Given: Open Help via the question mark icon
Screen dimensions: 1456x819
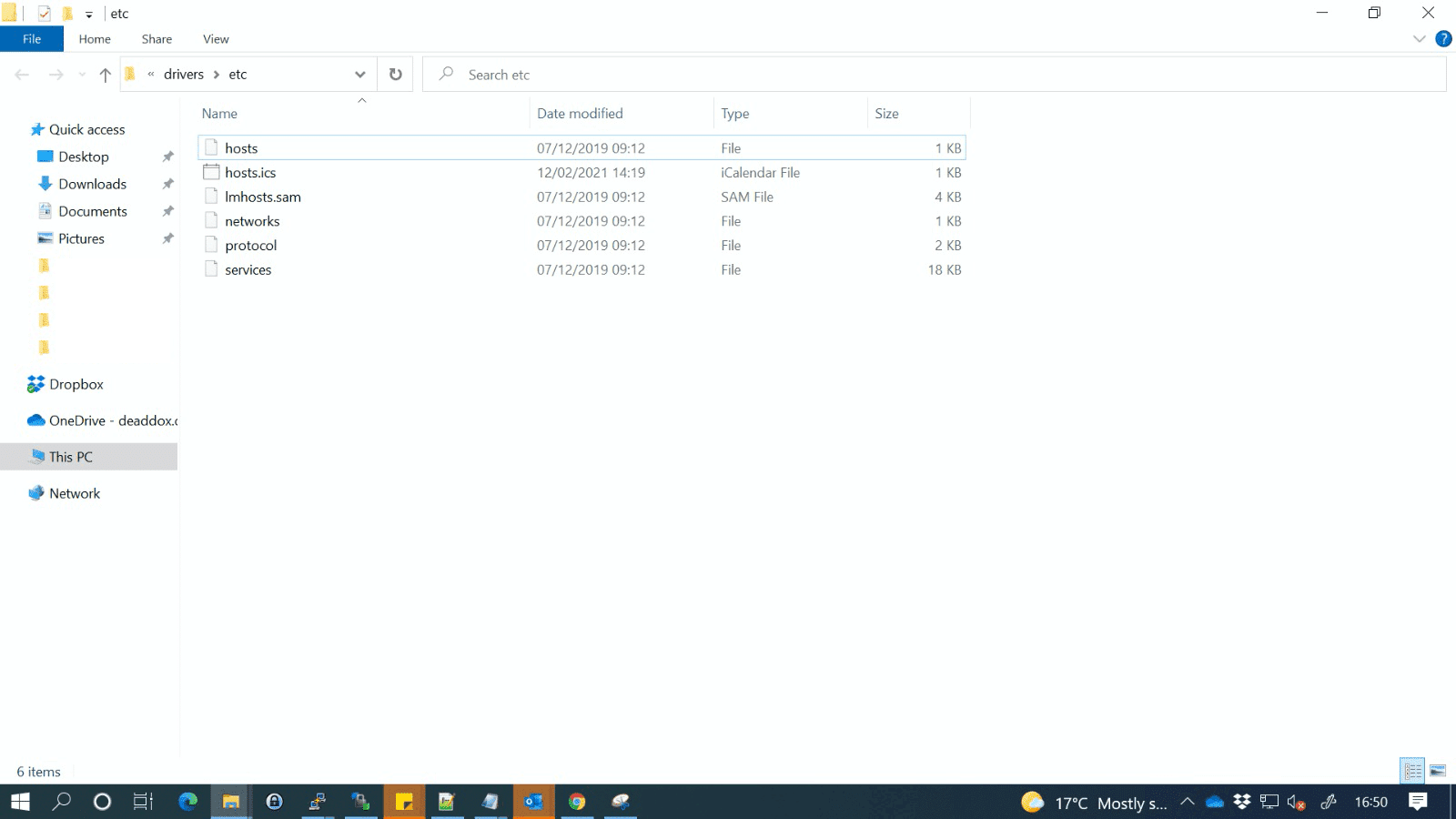Looking at the screenshot, I should (1444, 38).
